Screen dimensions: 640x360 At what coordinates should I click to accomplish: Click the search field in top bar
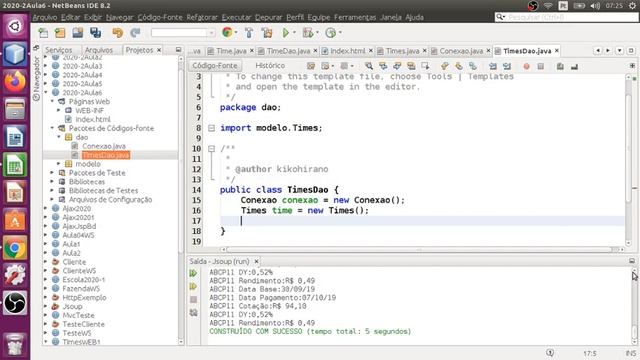(567, 17)
